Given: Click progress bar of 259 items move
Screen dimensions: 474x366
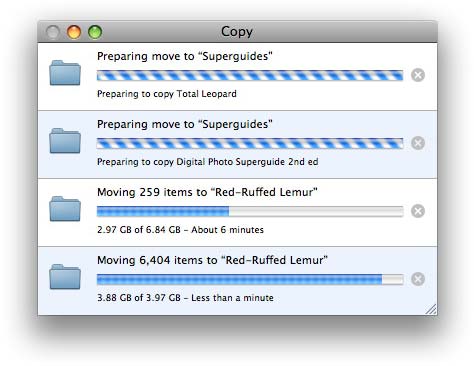Looking at the screenshot, I should pos(250,211).
